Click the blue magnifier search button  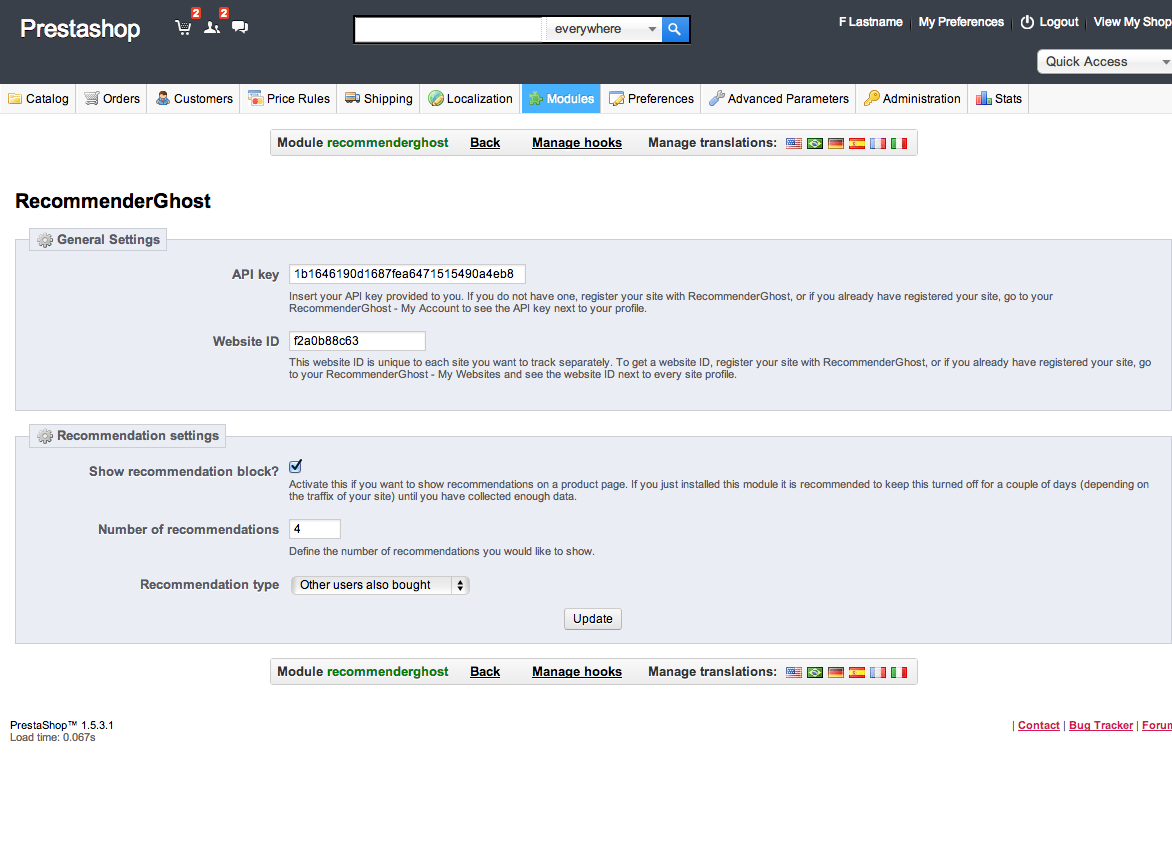pyautogui.click(x=675, y=29)
